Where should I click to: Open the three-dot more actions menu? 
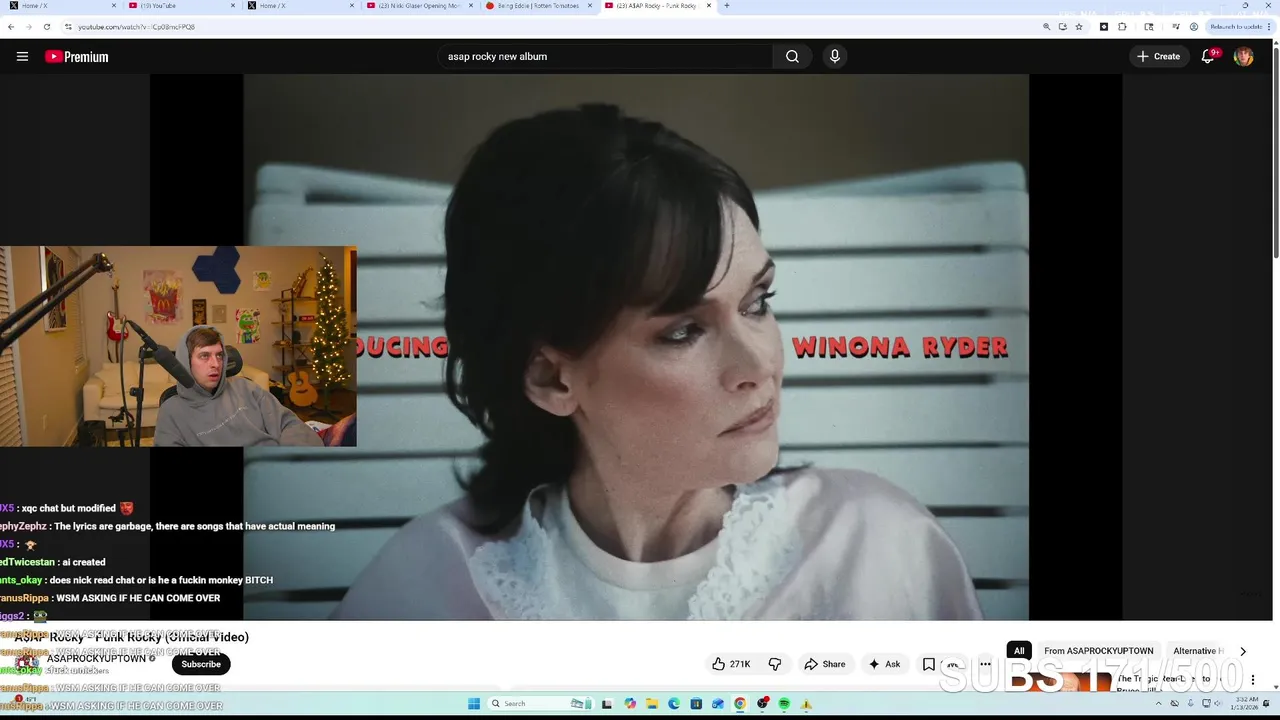pos(985,664)
